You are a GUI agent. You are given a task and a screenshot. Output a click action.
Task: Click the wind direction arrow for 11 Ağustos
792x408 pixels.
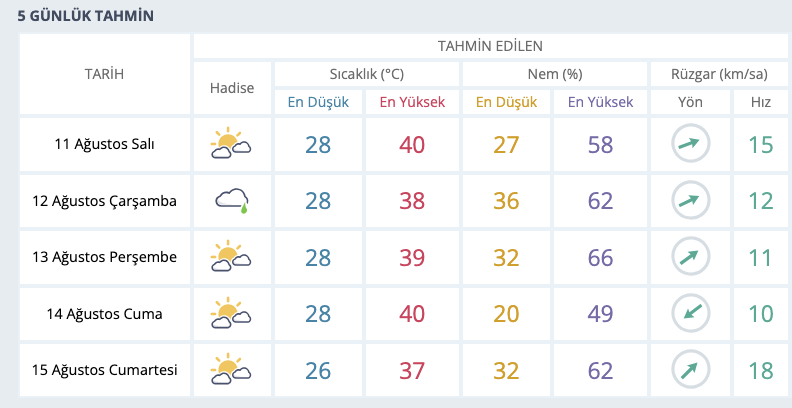(690, 143)
